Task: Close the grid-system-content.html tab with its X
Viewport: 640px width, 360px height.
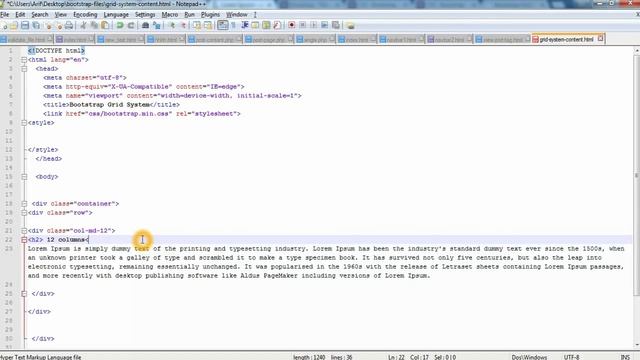Action: [x=600, y=38]
